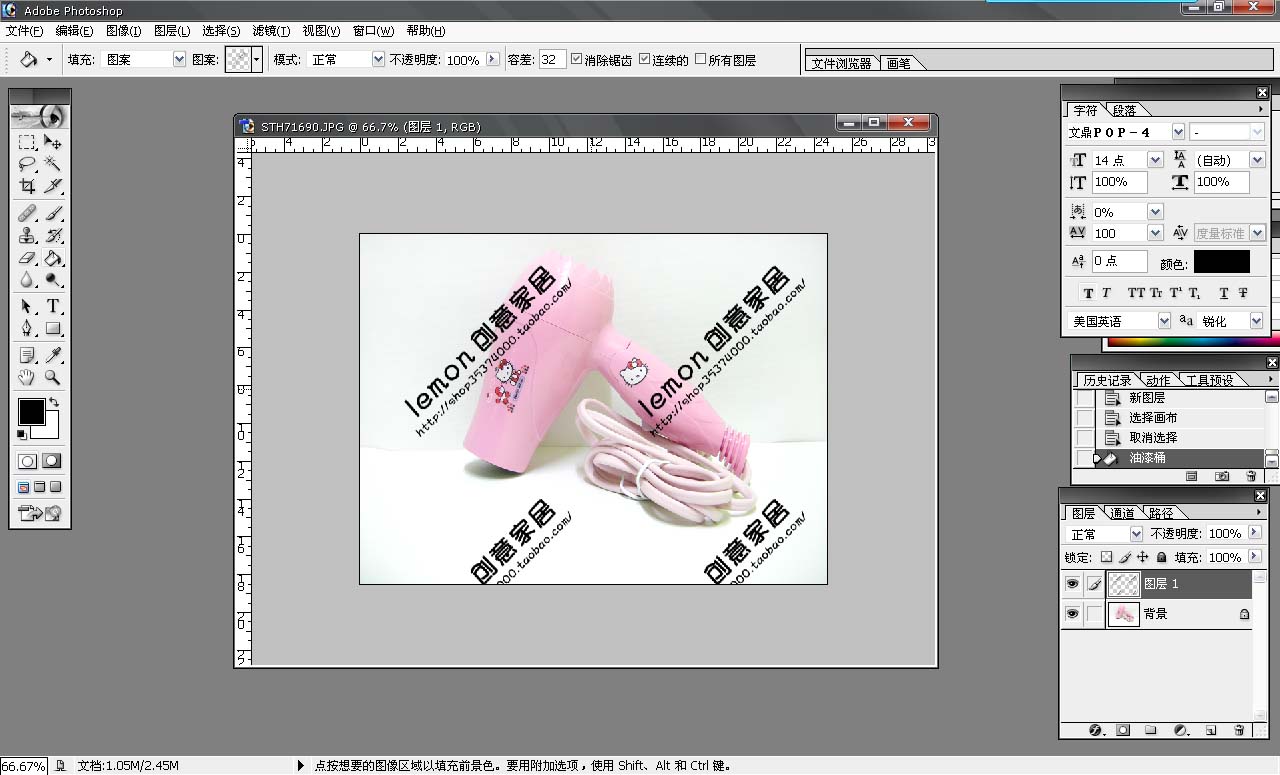This screenshot has height=775, width=1280.
Task: Select the Slice tool
Action: (x=53, y=186)
